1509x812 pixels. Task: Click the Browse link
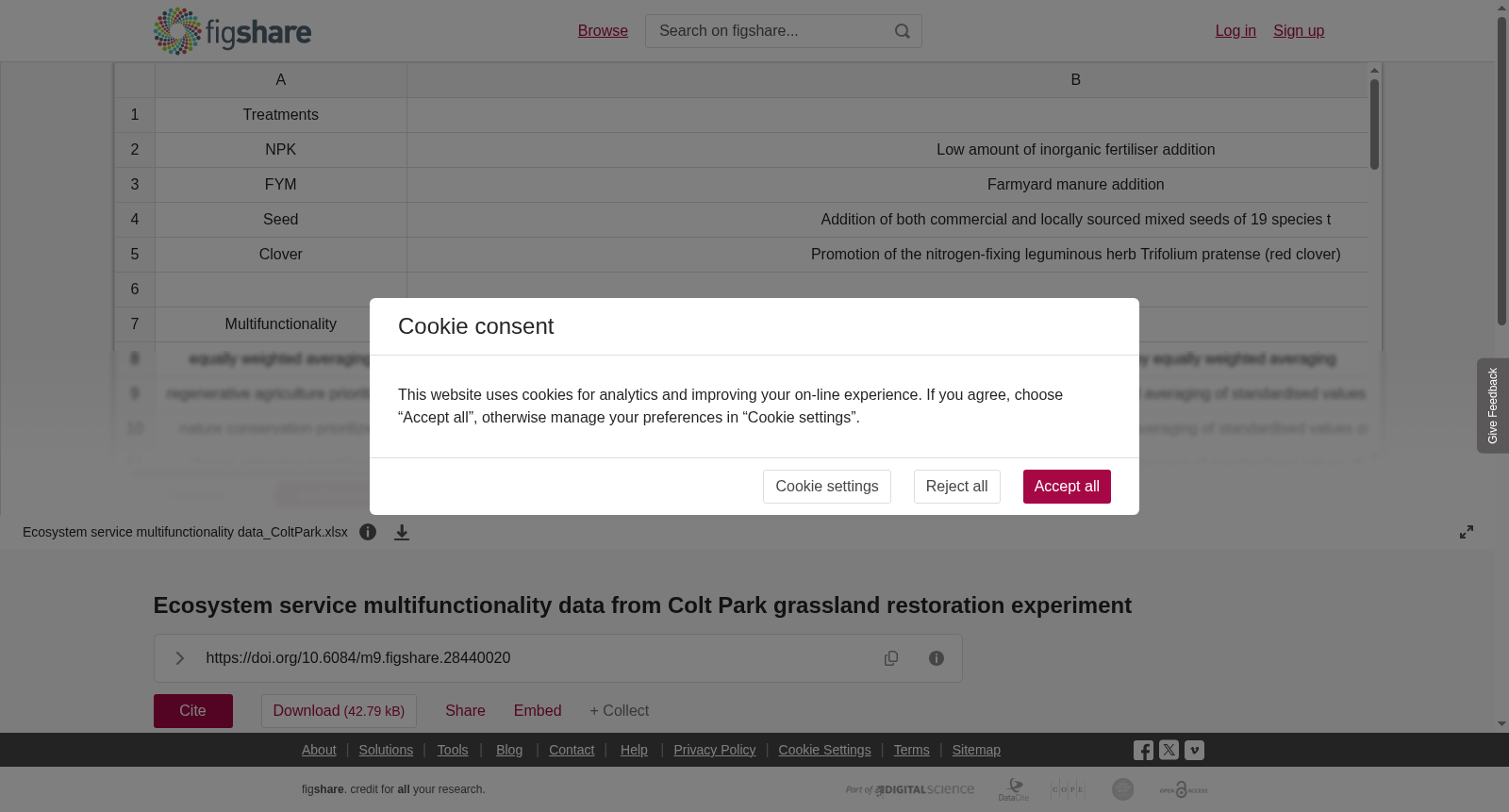pos(603,31)
